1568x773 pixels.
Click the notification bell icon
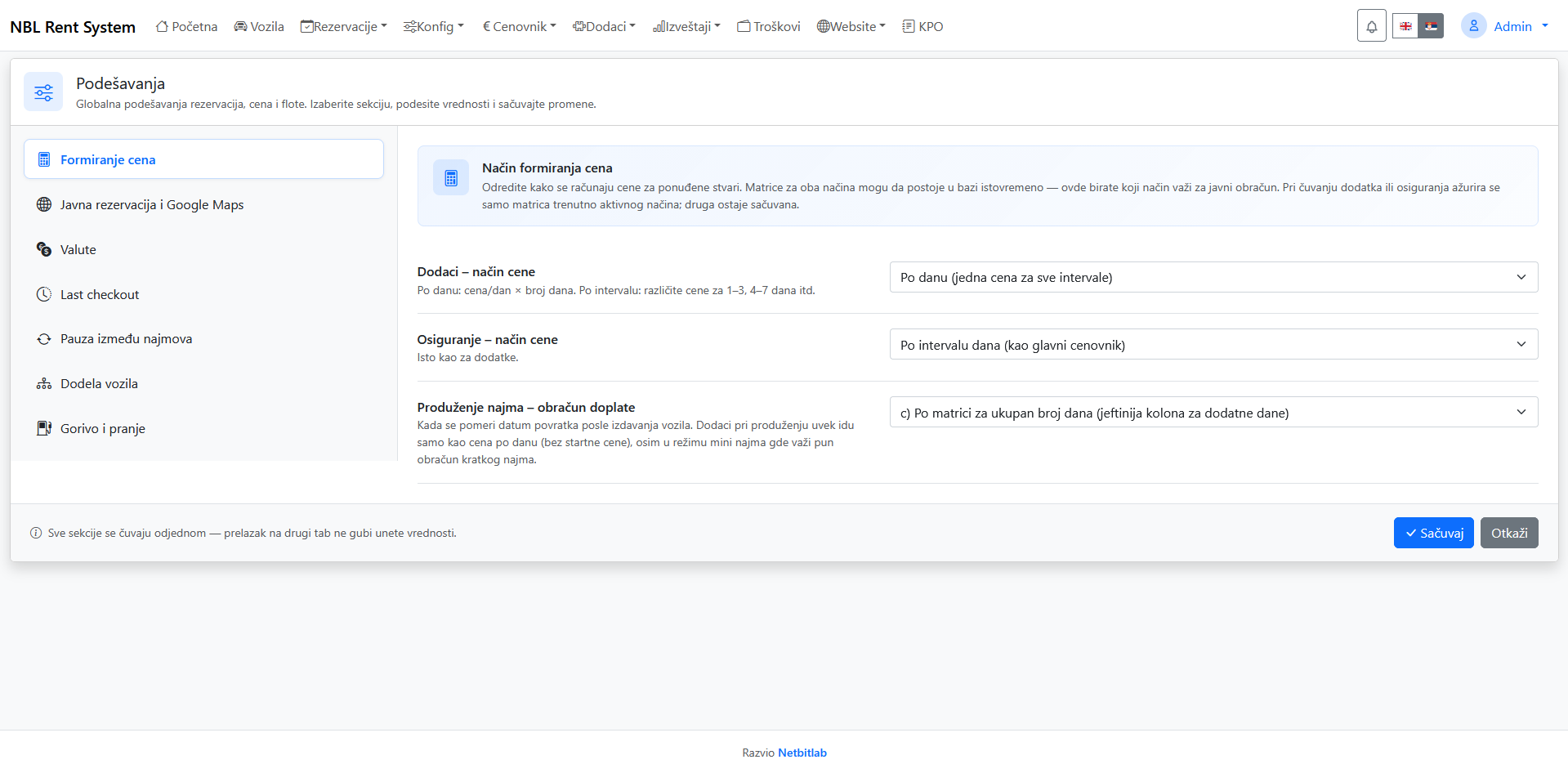(1371, 26)
